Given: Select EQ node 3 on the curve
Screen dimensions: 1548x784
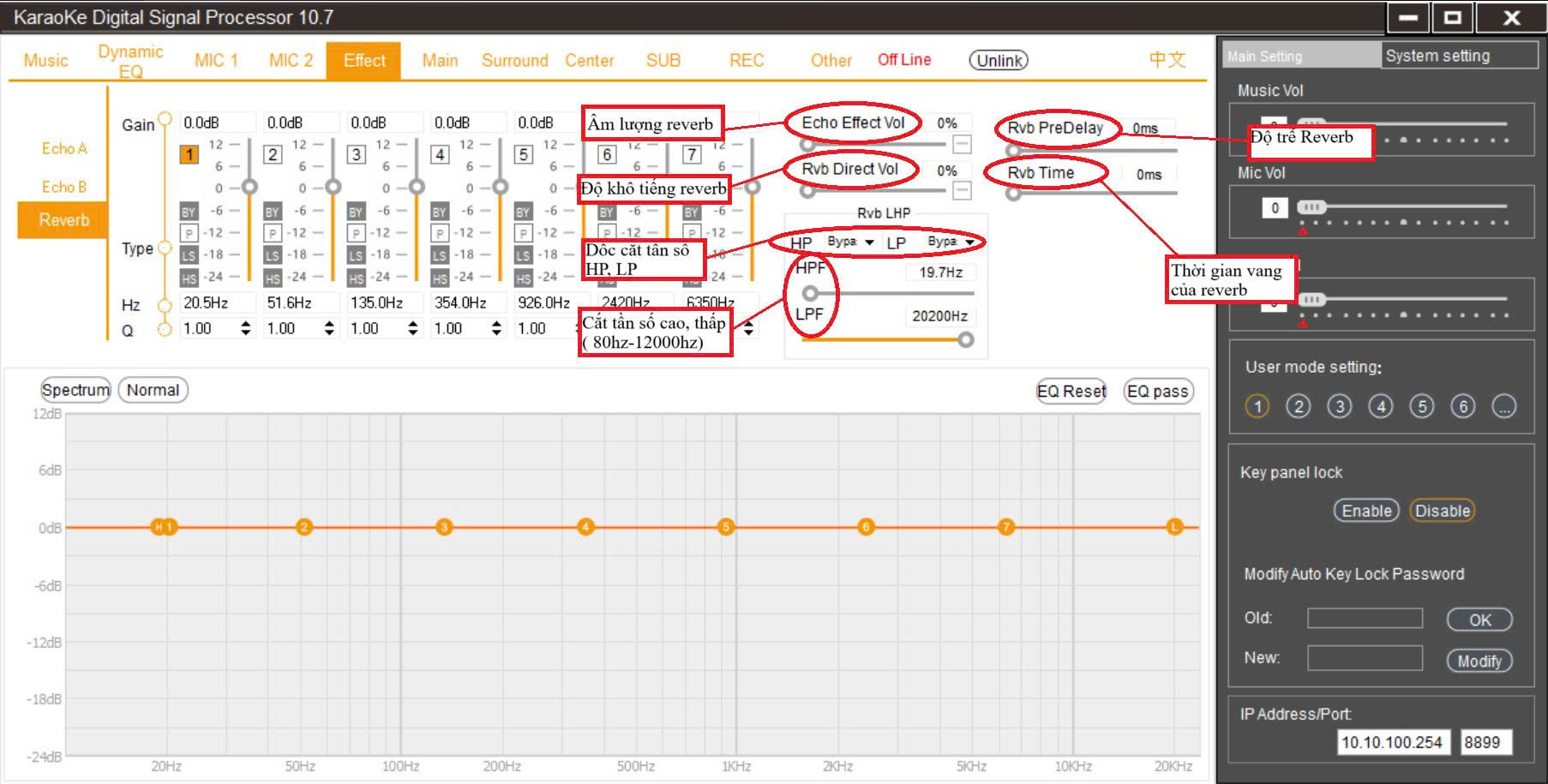Looking at the screenshot, I should click(443, 527).
